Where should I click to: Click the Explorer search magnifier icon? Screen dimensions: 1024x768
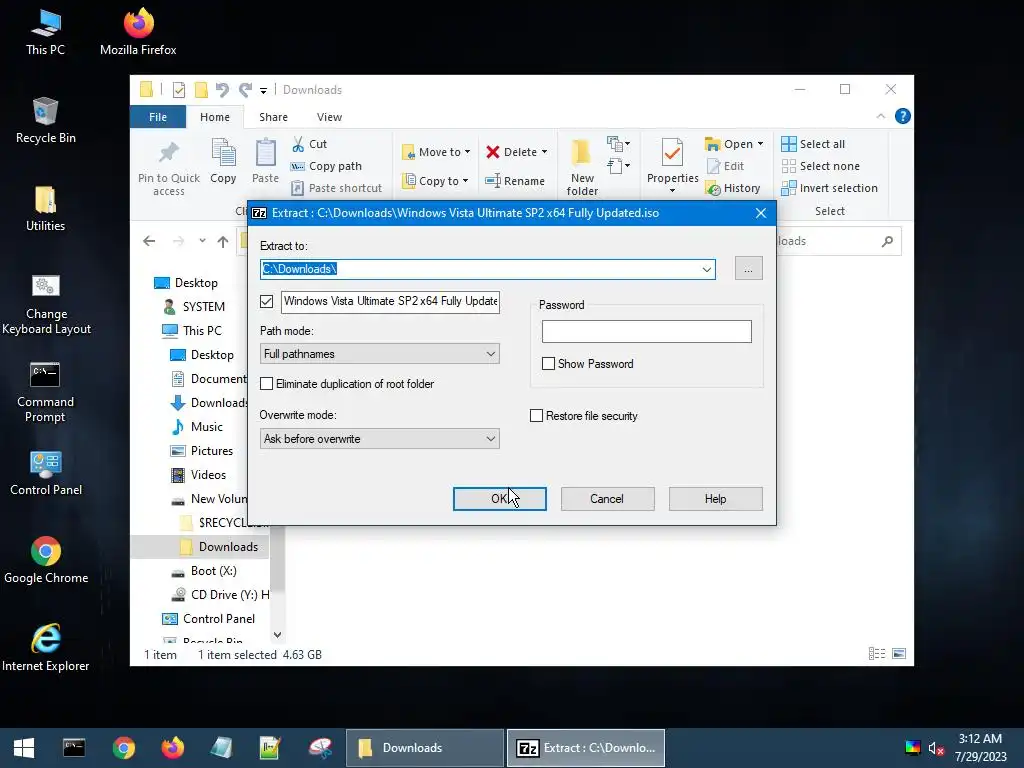click(x=887, y=241)
